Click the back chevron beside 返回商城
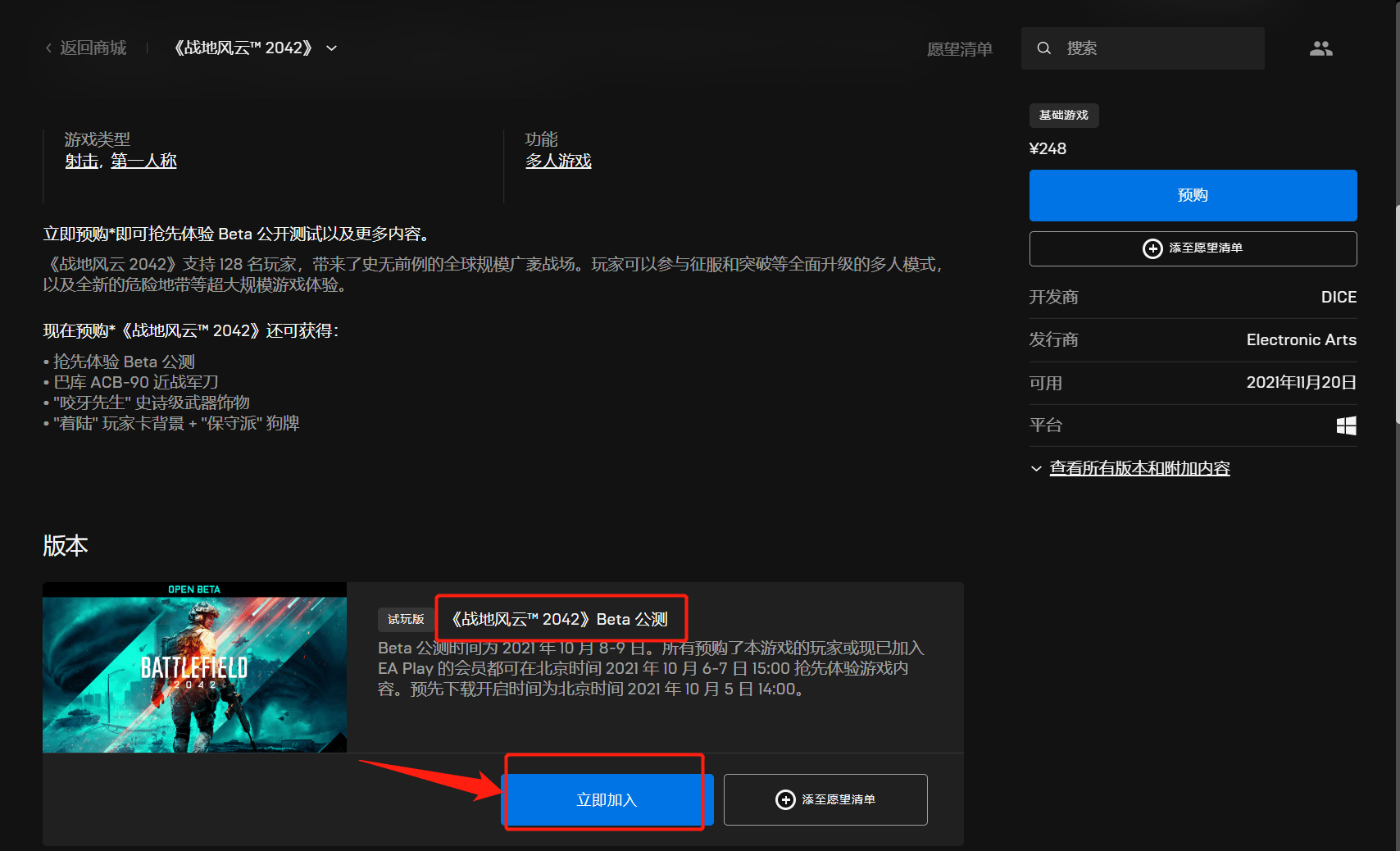This screenshot has width=1400, height=851. (x=48, y=48)
